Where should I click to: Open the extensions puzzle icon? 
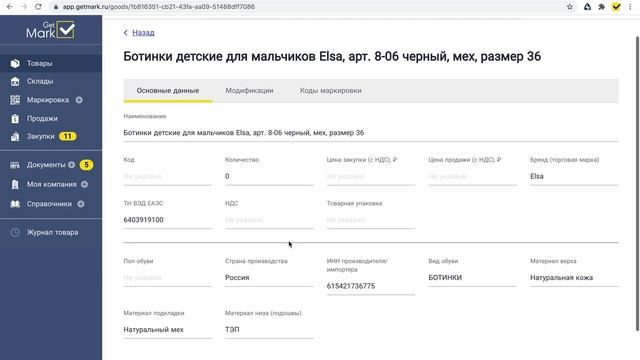point(602,7)
